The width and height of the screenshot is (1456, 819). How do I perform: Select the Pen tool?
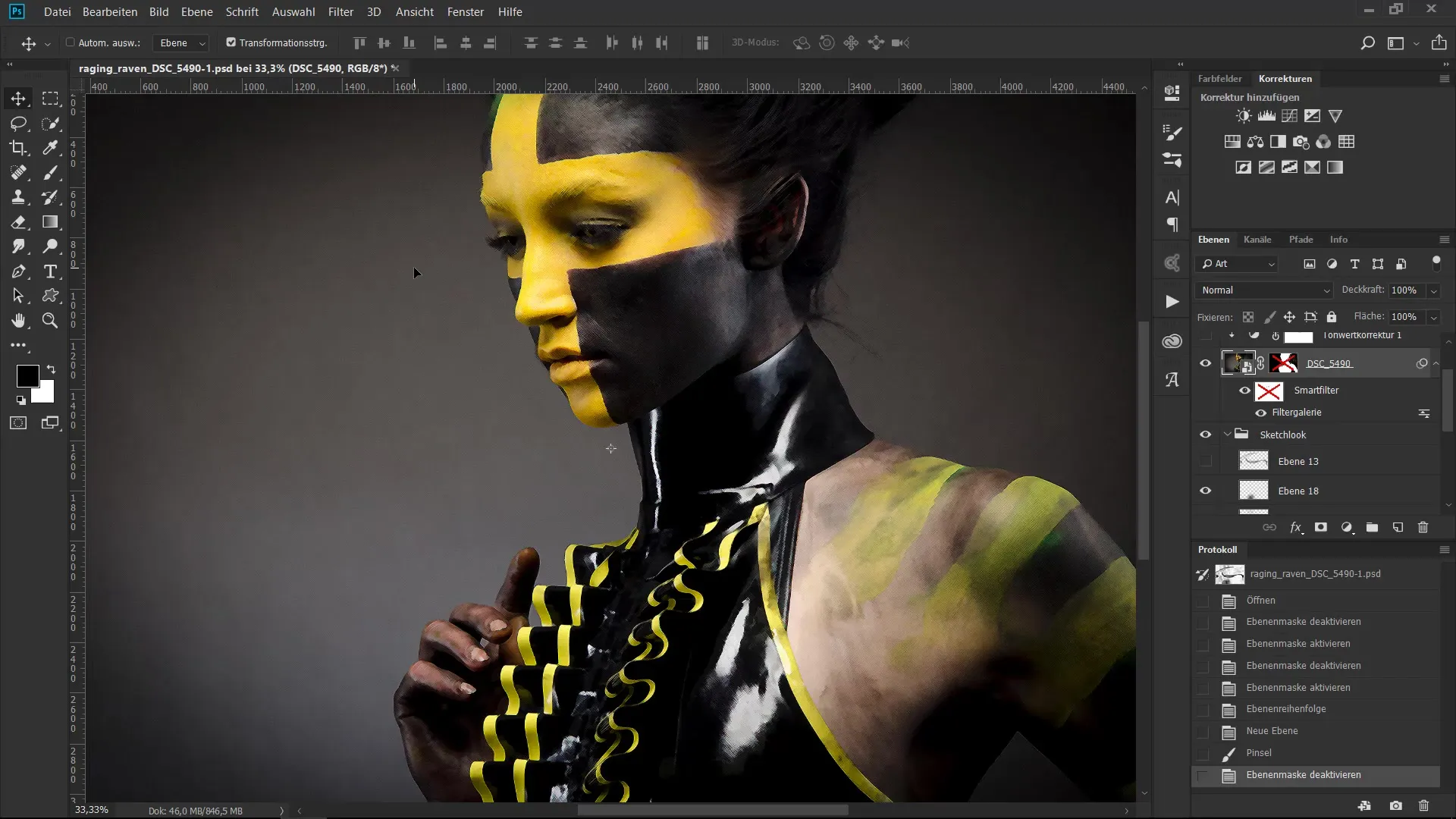tap(18, 271)
